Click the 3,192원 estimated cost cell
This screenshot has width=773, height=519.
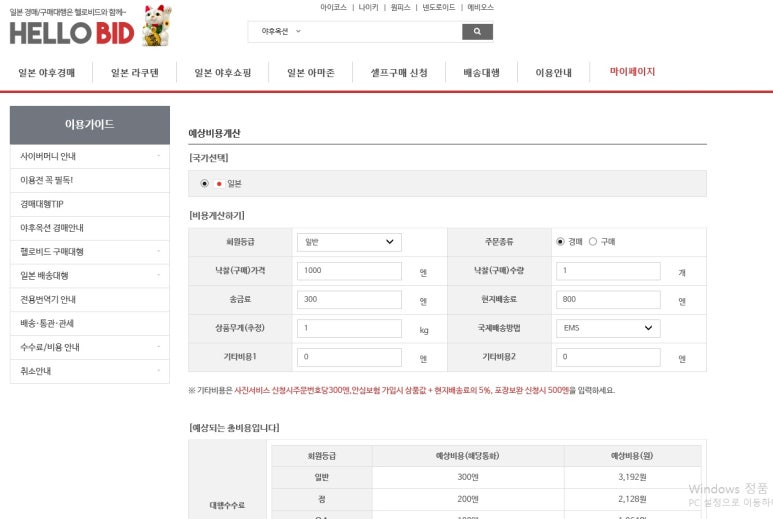(x=632, y=477)
